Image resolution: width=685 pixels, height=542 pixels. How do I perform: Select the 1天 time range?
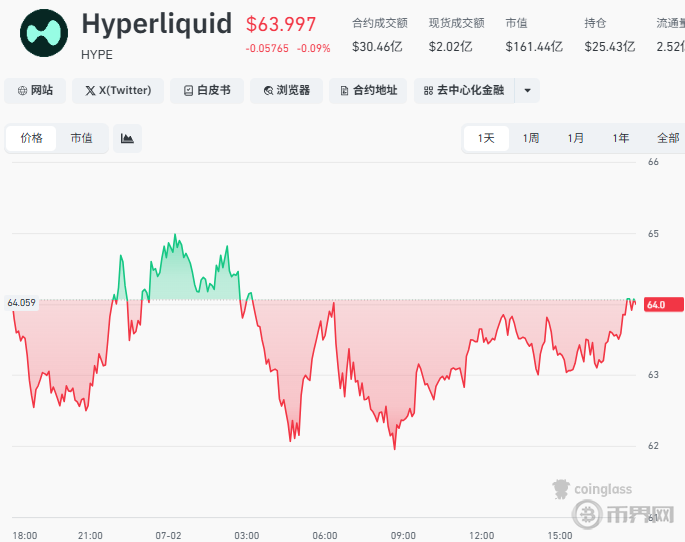[x=486, y=138]
